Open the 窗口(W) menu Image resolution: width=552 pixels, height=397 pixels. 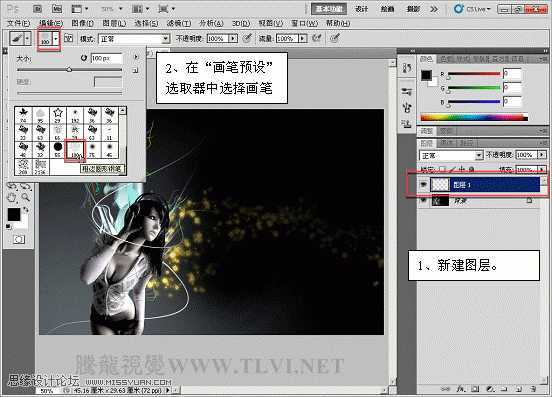coord(305,23)
